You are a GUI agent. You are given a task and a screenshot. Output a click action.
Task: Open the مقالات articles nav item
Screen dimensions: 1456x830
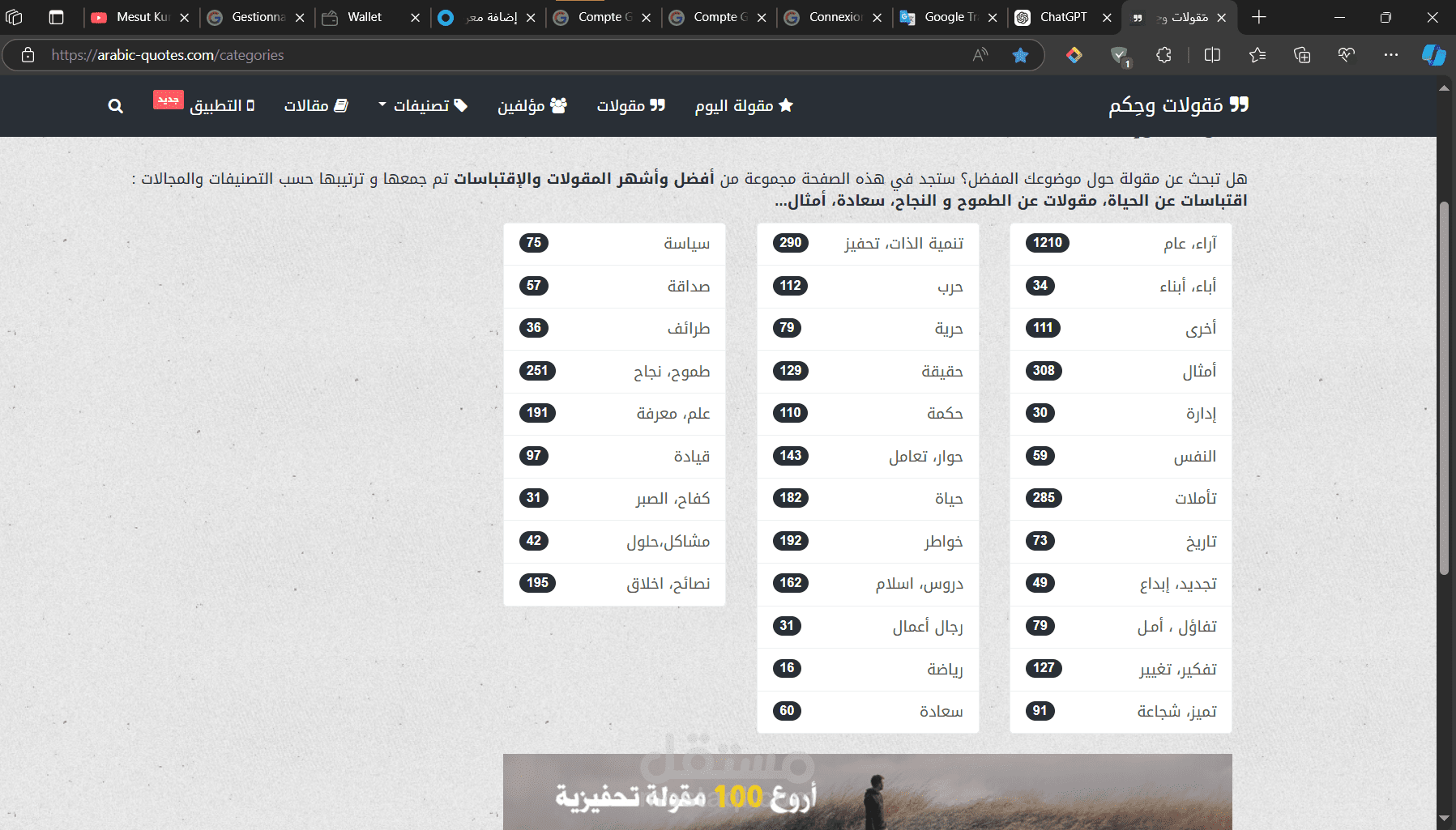pos(316,106)
